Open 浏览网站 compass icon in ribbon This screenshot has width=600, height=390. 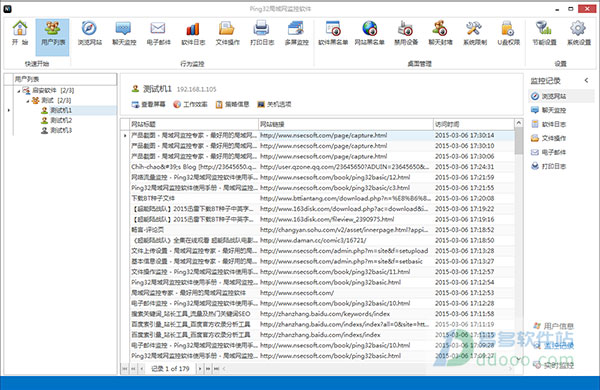click(x=90, y=33)
